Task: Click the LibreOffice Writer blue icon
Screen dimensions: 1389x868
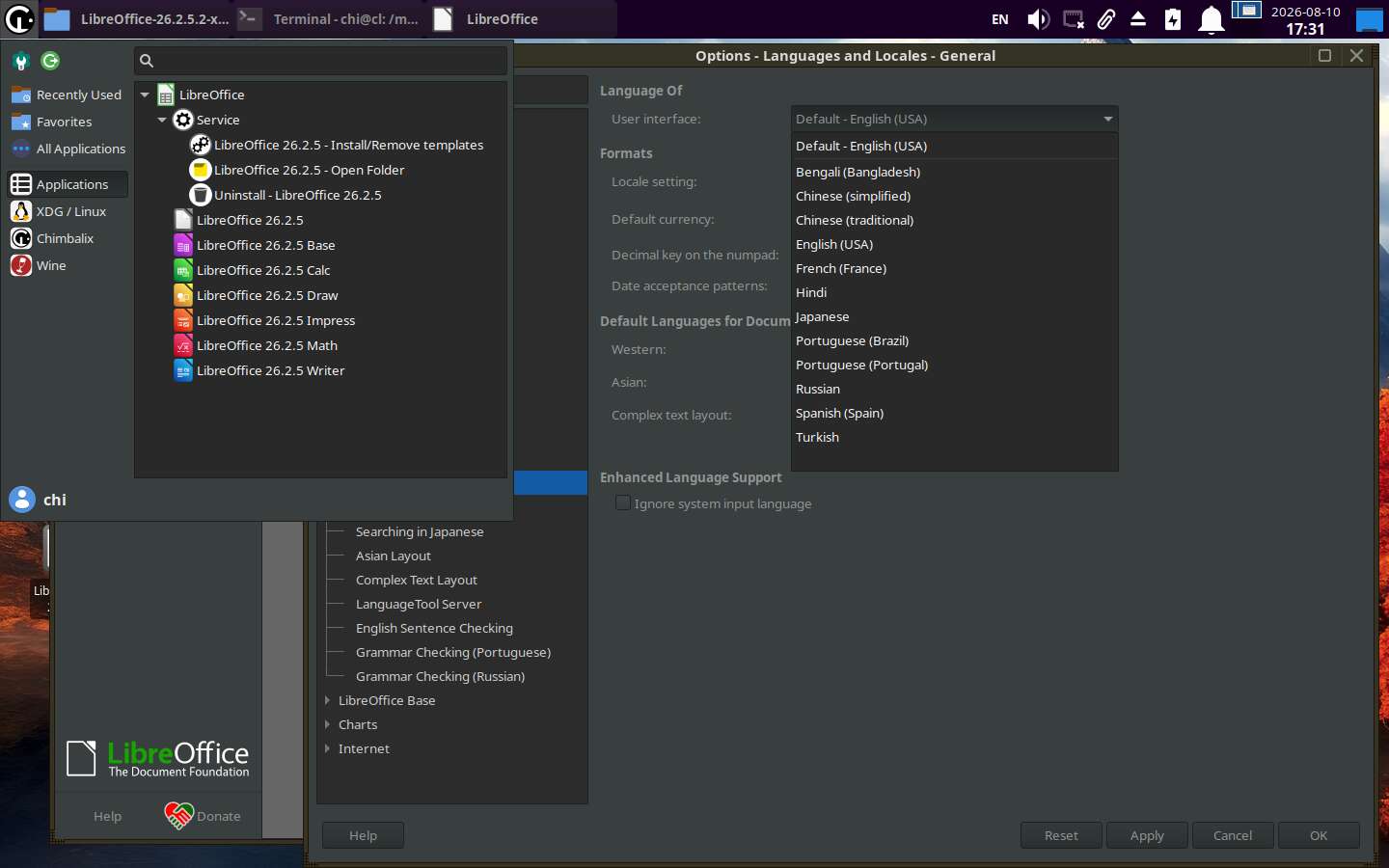Action: coord(183,370)
